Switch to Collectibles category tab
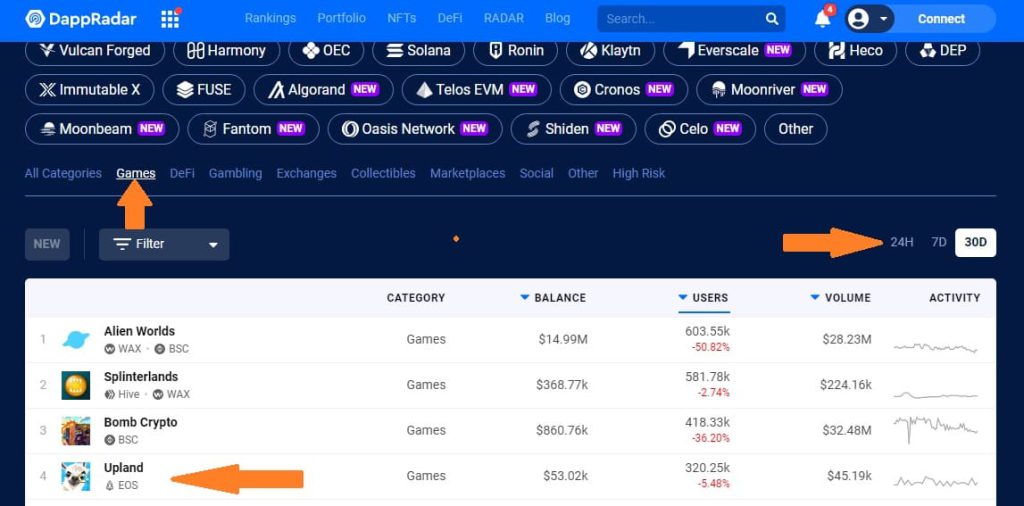The width and height of the screenshot is (1024, 506). (383, 173)
